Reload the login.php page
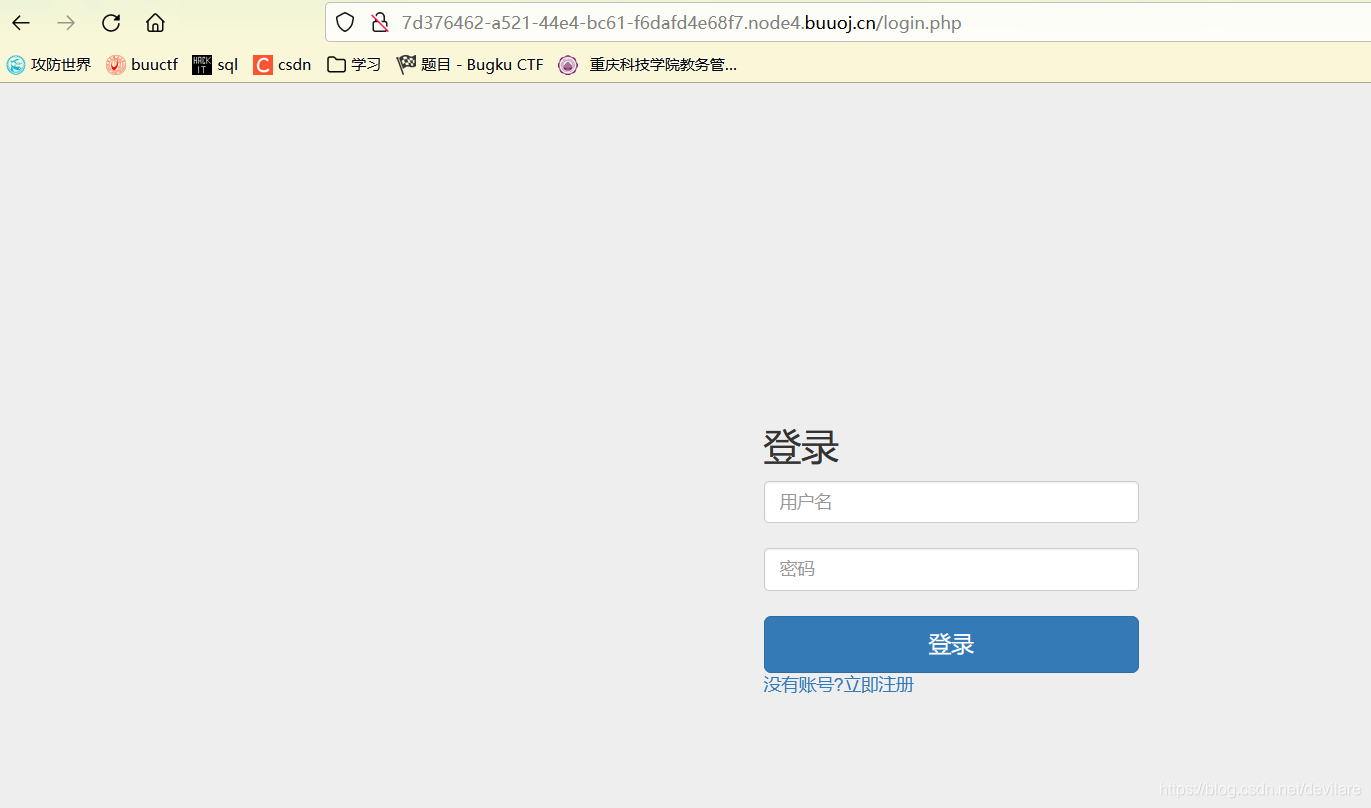1371x808 pixels. 110,22
